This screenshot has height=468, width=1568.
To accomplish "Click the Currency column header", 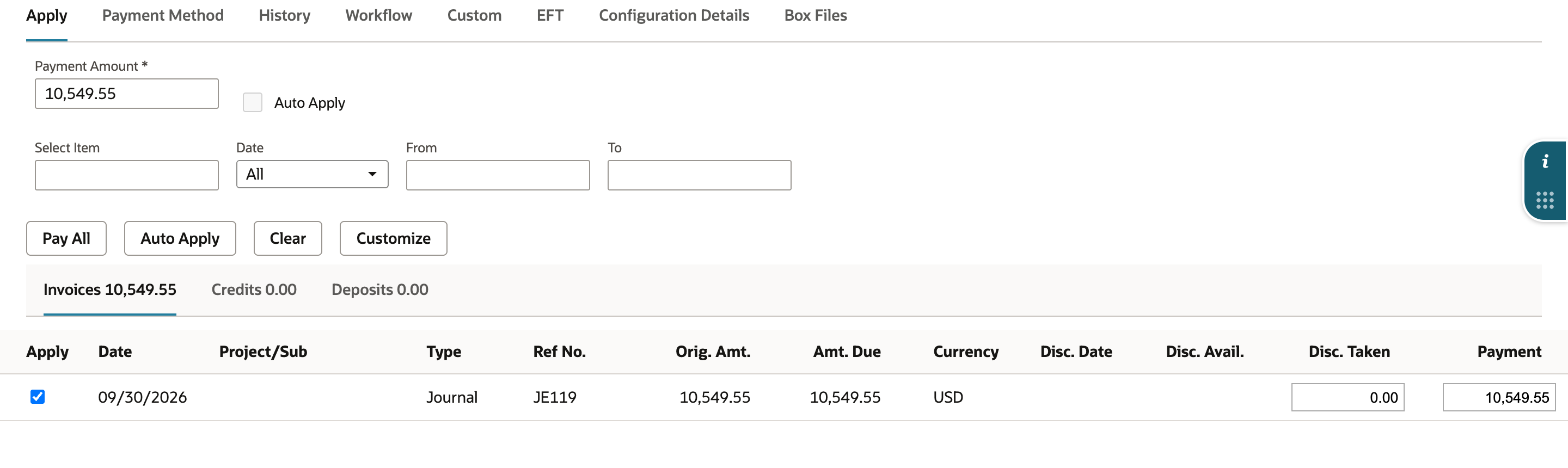I will point(966,352).
